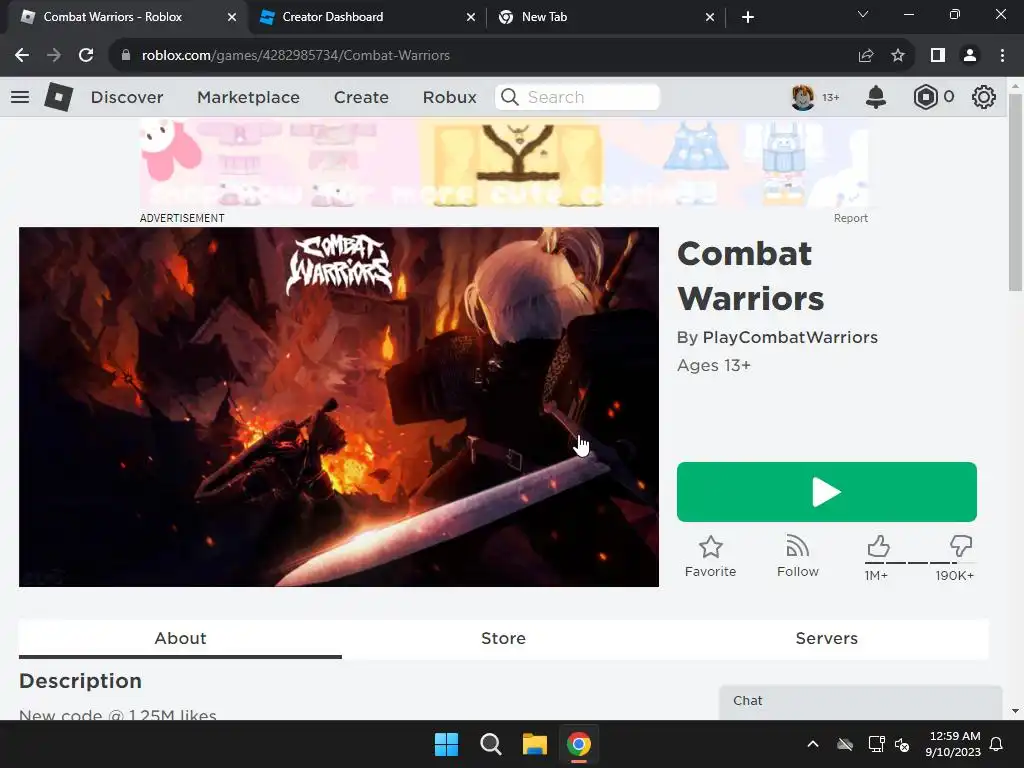The height and width of the screenshot is (768, 1024).
Task: Toggle the browser side panel
Action: 938,56
